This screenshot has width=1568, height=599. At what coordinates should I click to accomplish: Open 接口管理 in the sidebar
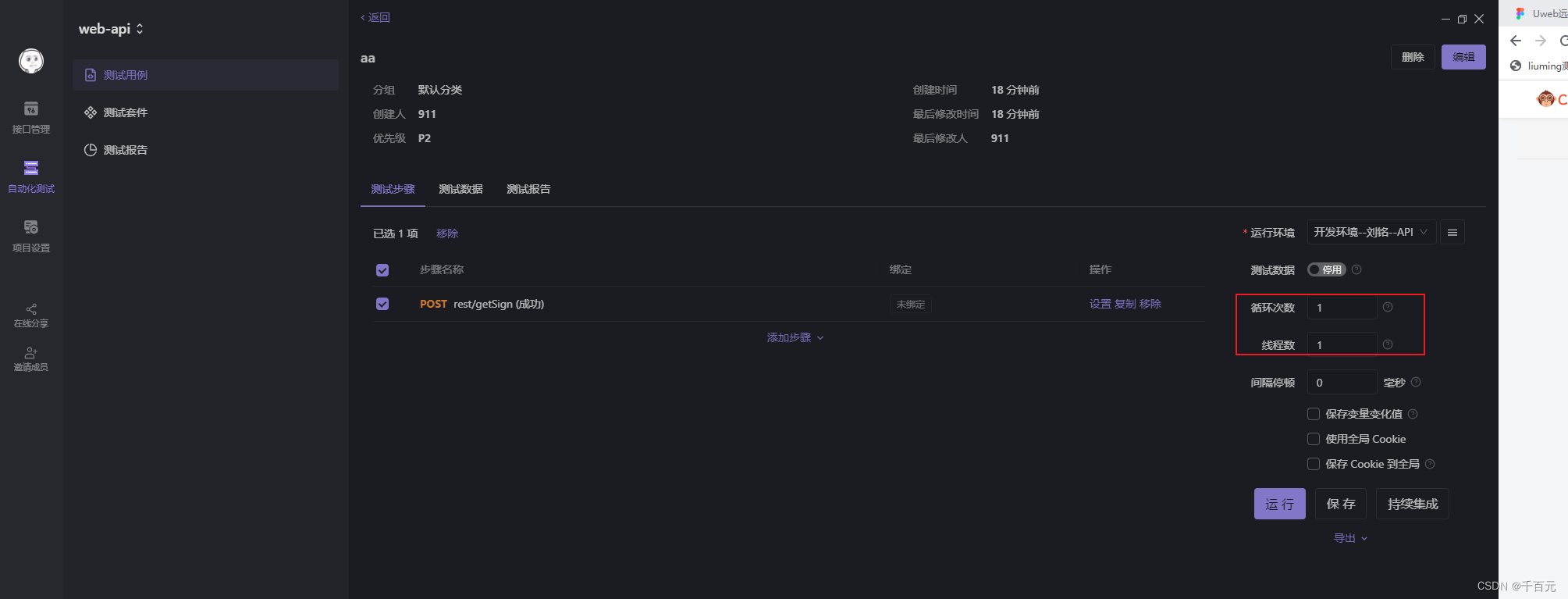pos(31,118)
